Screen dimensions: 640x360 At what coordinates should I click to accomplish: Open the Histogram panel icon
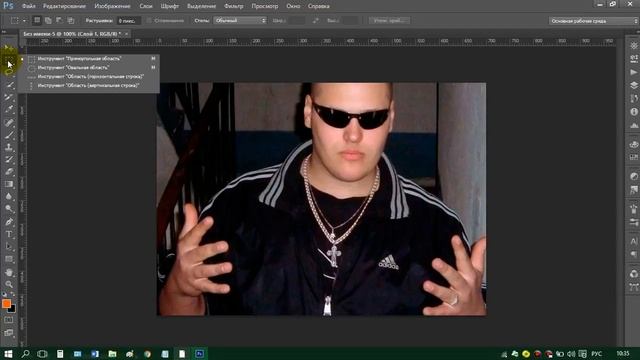[x=633, y=125]
